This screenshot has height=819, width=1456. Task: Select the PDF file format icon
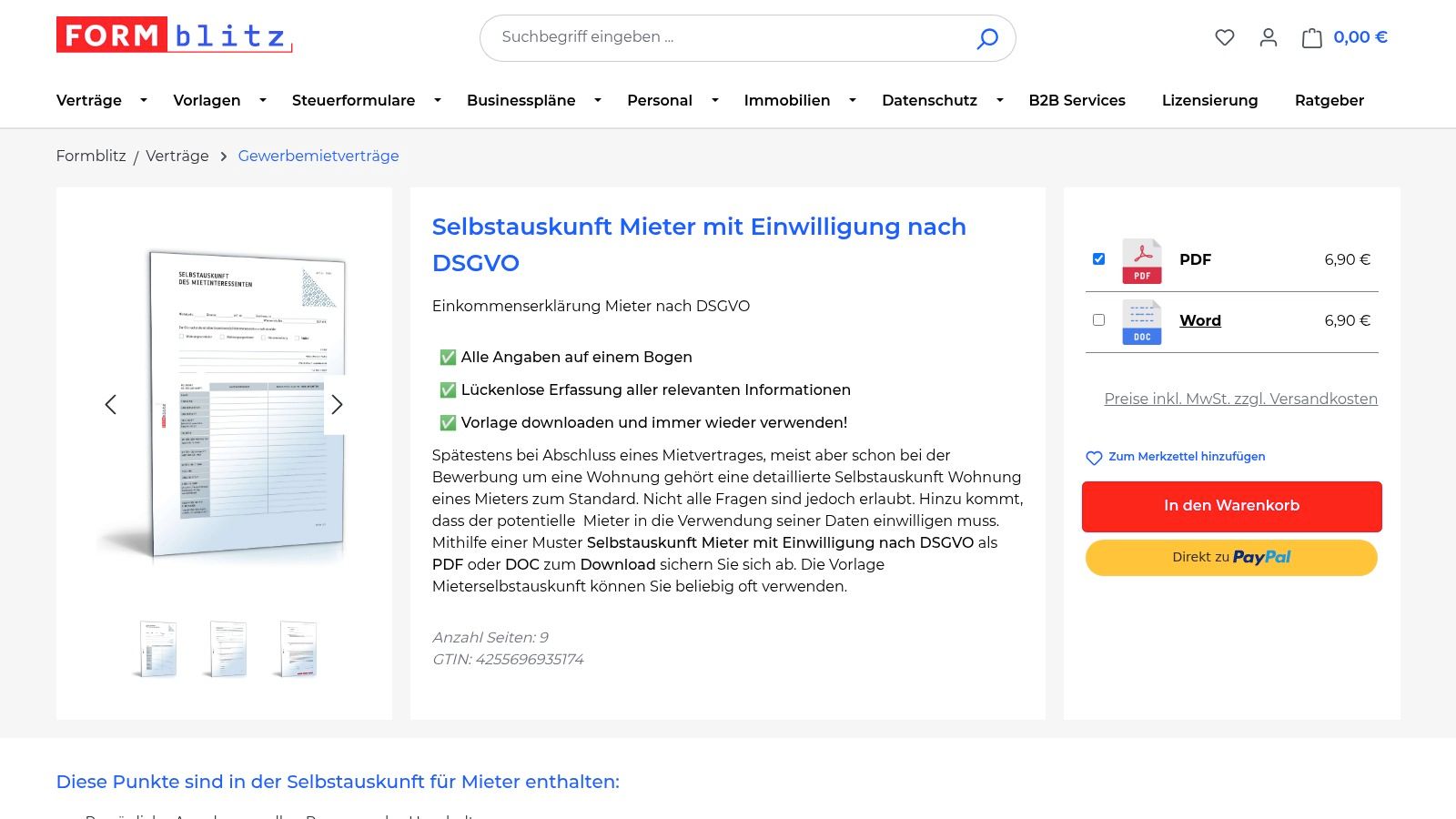1140,261
